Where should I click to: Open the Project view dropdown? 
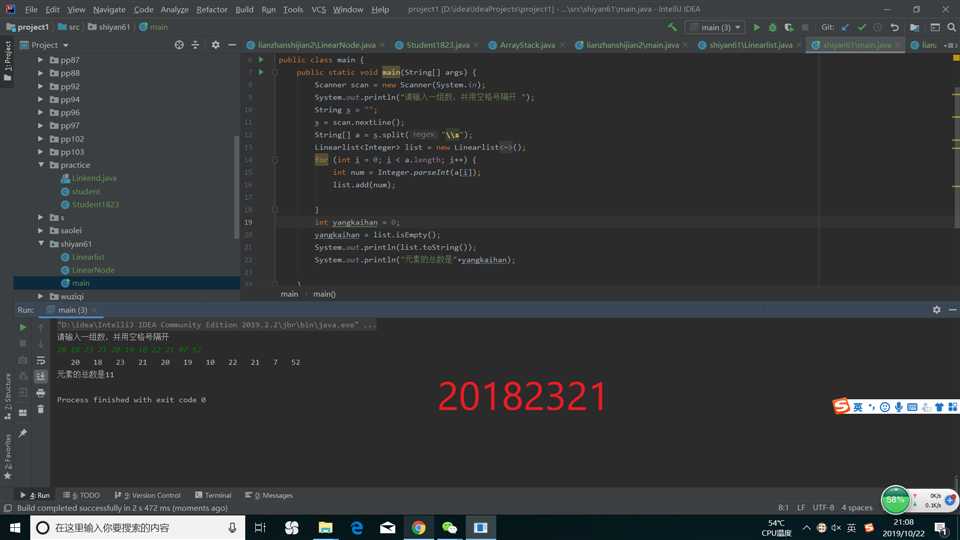coord(44,45)
